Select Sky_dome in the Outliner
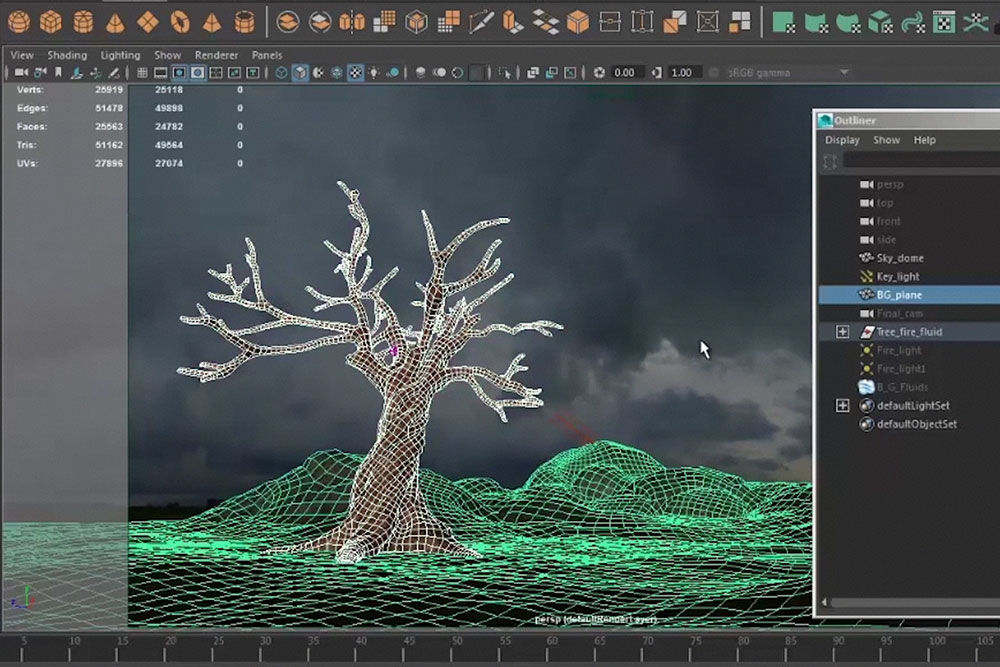Image resolution: width=1000 pixels, height=667 pixels. pyautogui.click(x=900, y=258)
